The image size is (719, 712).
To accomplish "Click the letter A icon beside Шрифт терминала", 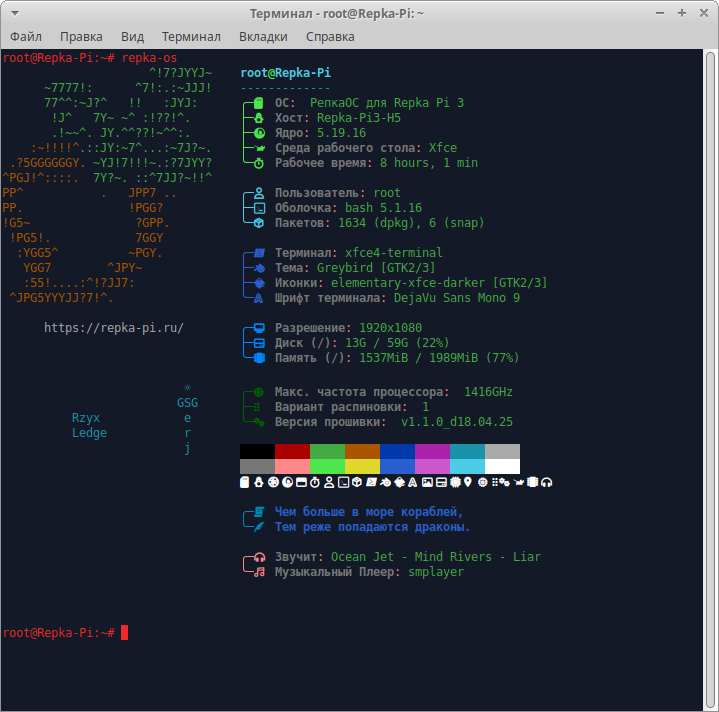I will click(x=259, y=298).
